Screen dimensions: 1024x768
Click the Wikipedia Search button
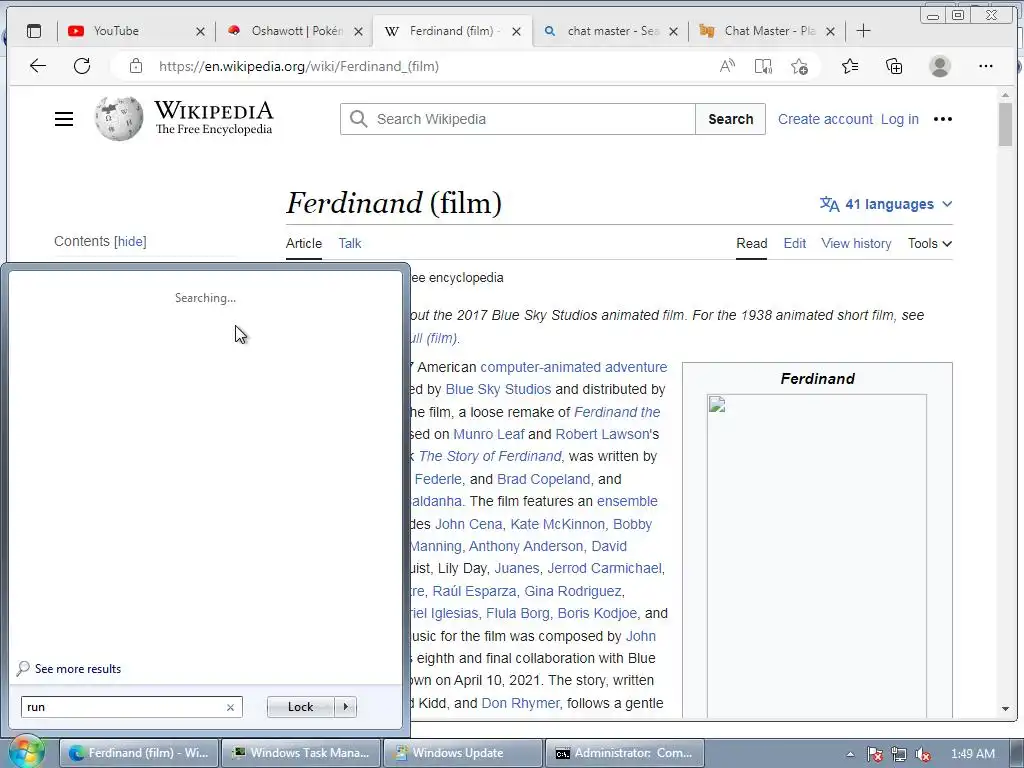[x=730, y=119]
